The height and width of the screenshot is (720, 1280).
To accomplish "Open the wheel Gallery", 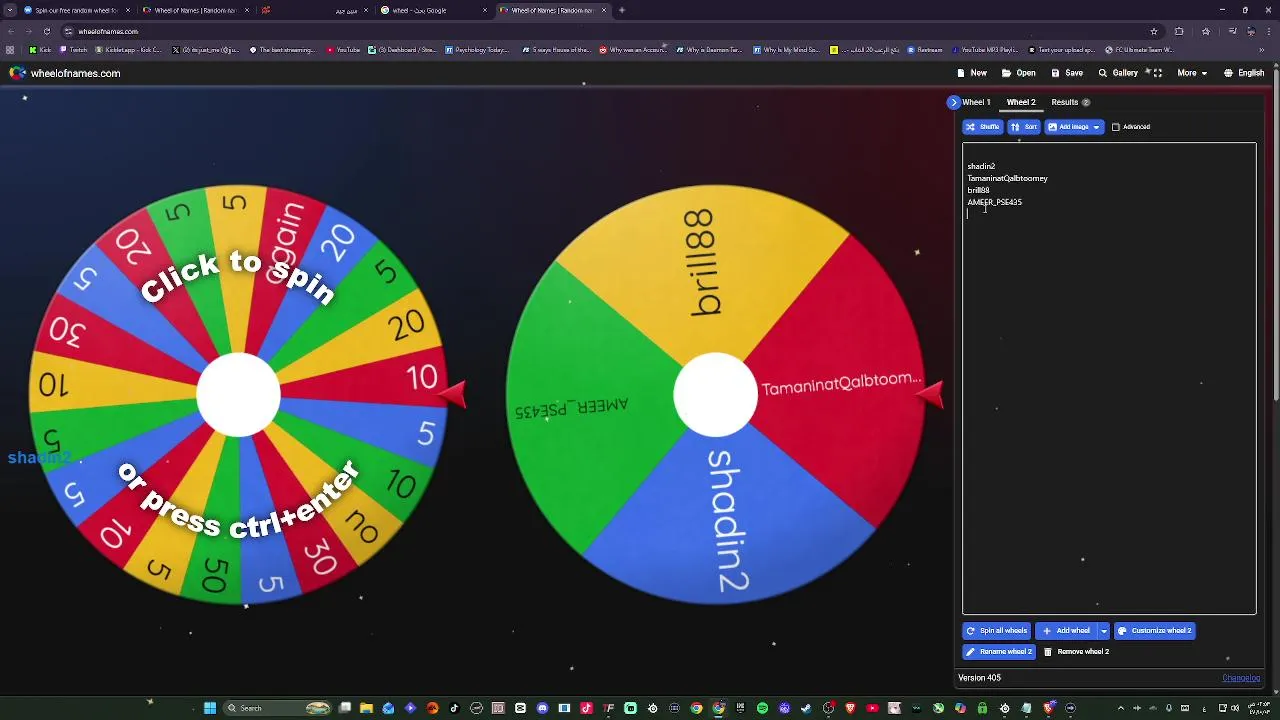I will coord(1118,73).
